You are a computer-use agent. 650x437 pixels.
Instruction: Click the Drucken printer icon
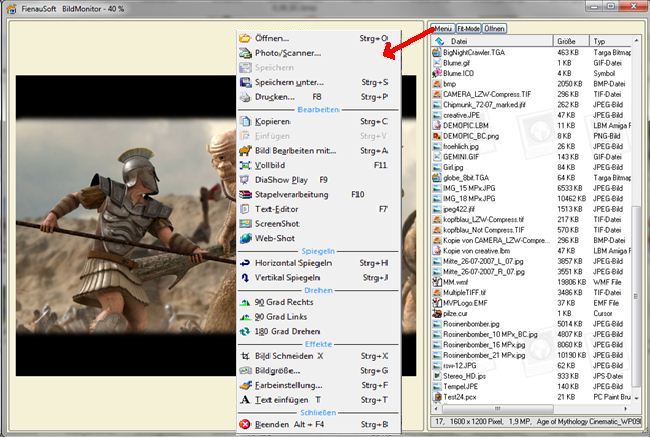pyautogui.click(x=246, y=96)
